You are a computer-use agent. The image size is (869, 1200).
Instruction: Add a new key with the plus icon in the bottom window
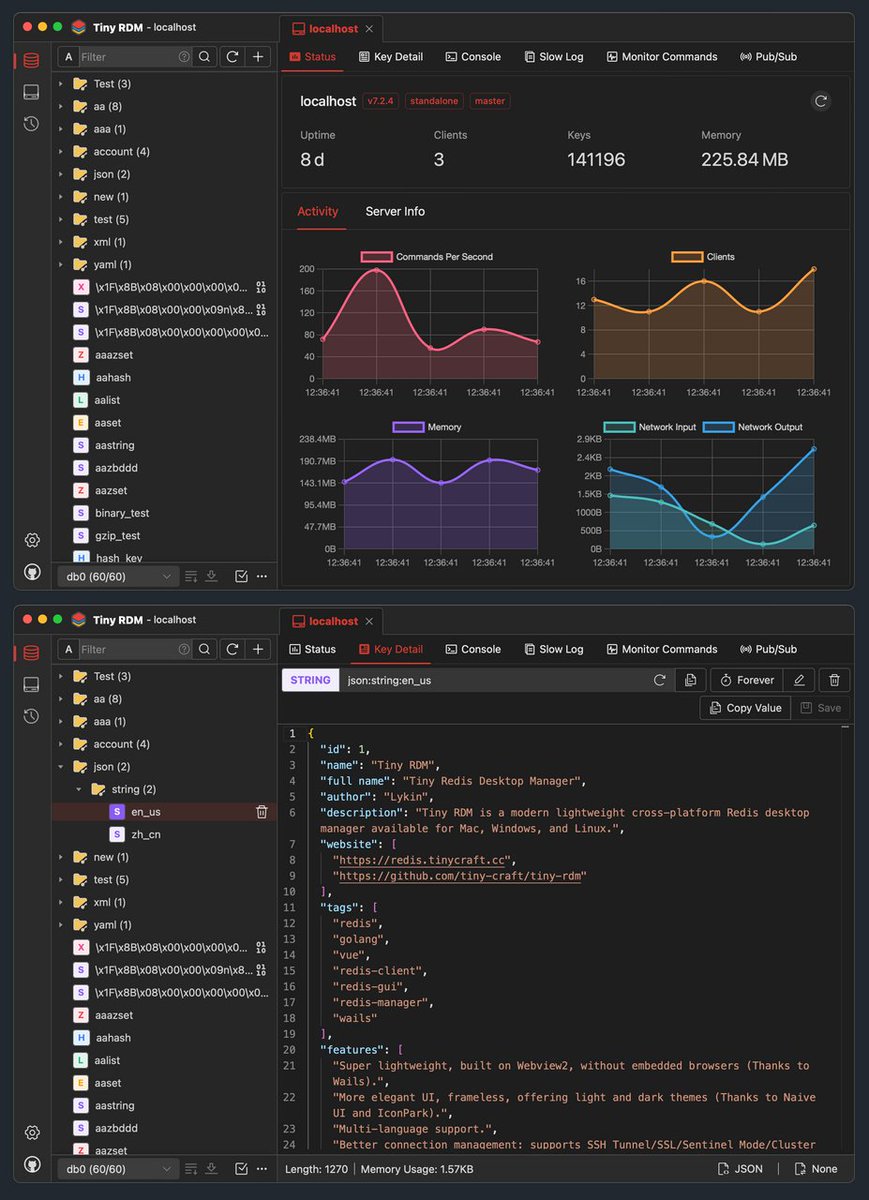[259, 649]
